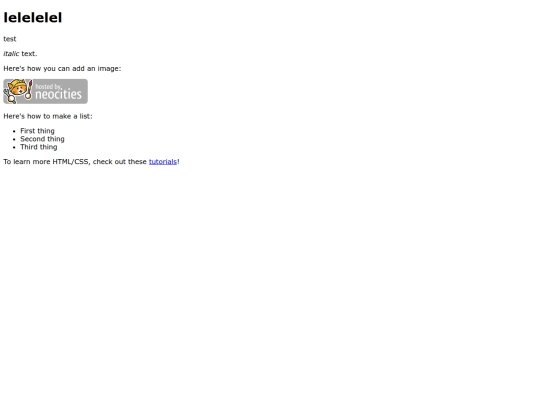Click the 'Second thing' list item
Screen dimensions: 540x405
pyautogui.click(x=42, y=139)
